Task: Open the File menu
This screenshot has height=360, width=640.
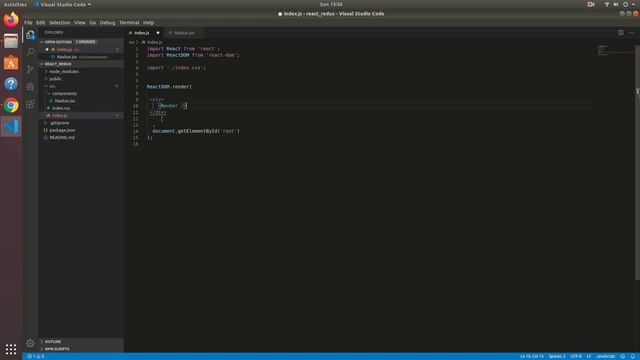Action: click(x=28, y=23)
